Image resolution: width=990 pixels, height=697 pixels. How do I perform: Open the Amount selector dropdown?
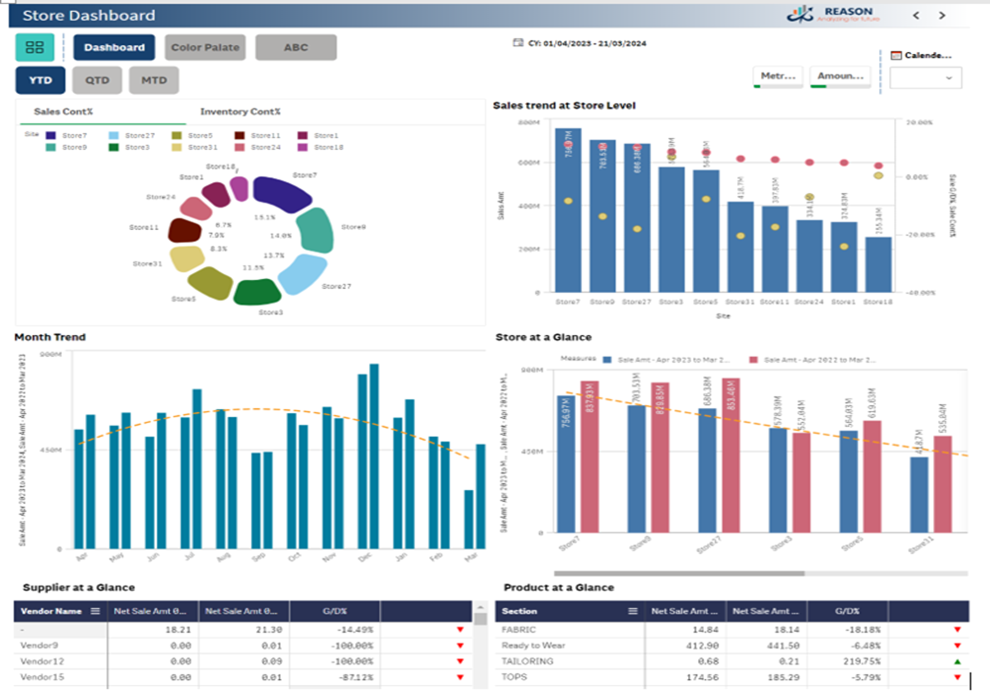click(837, 77)
